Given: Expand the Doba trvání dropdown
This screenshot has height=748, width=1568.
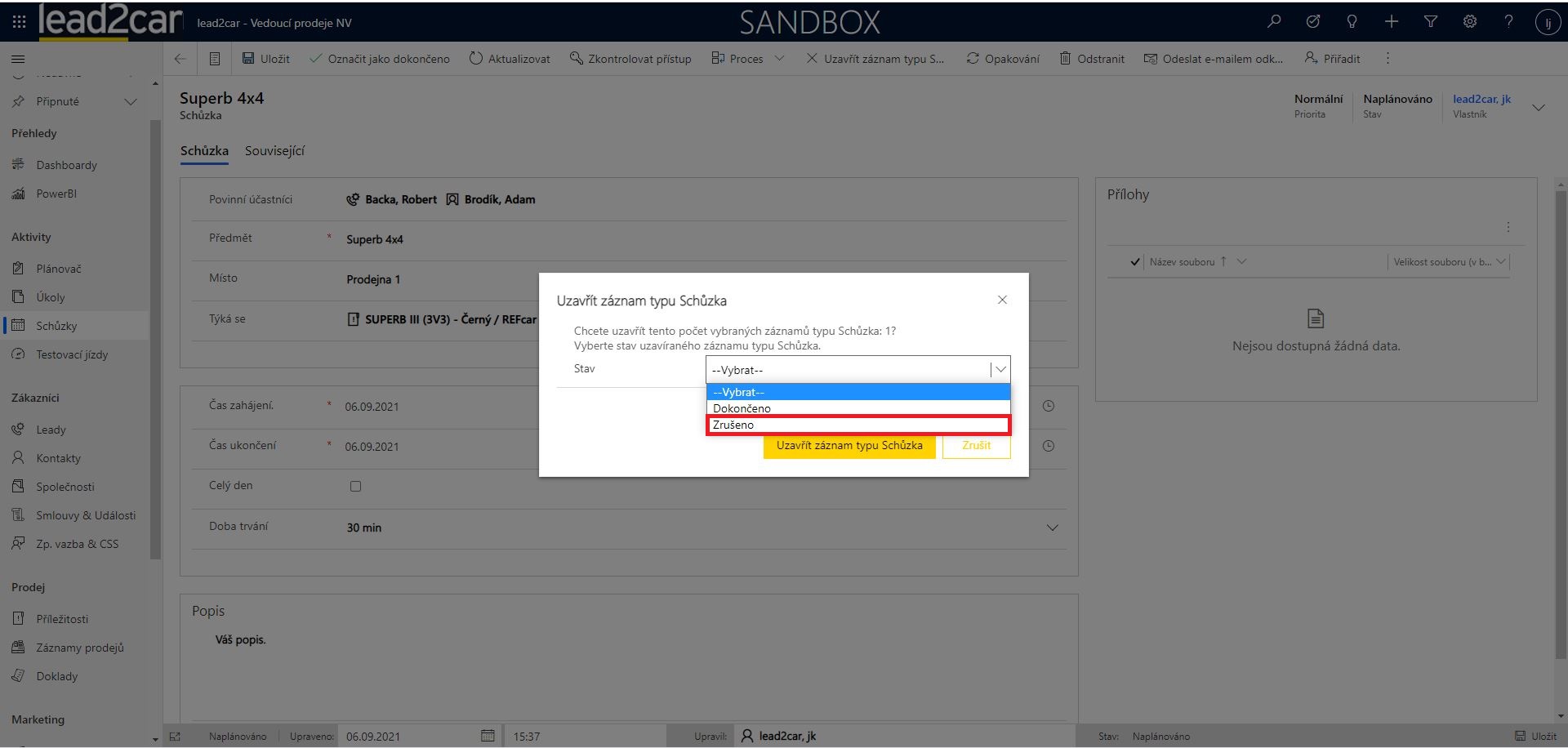Looking at the screenshot, I should coord(1052,528).
